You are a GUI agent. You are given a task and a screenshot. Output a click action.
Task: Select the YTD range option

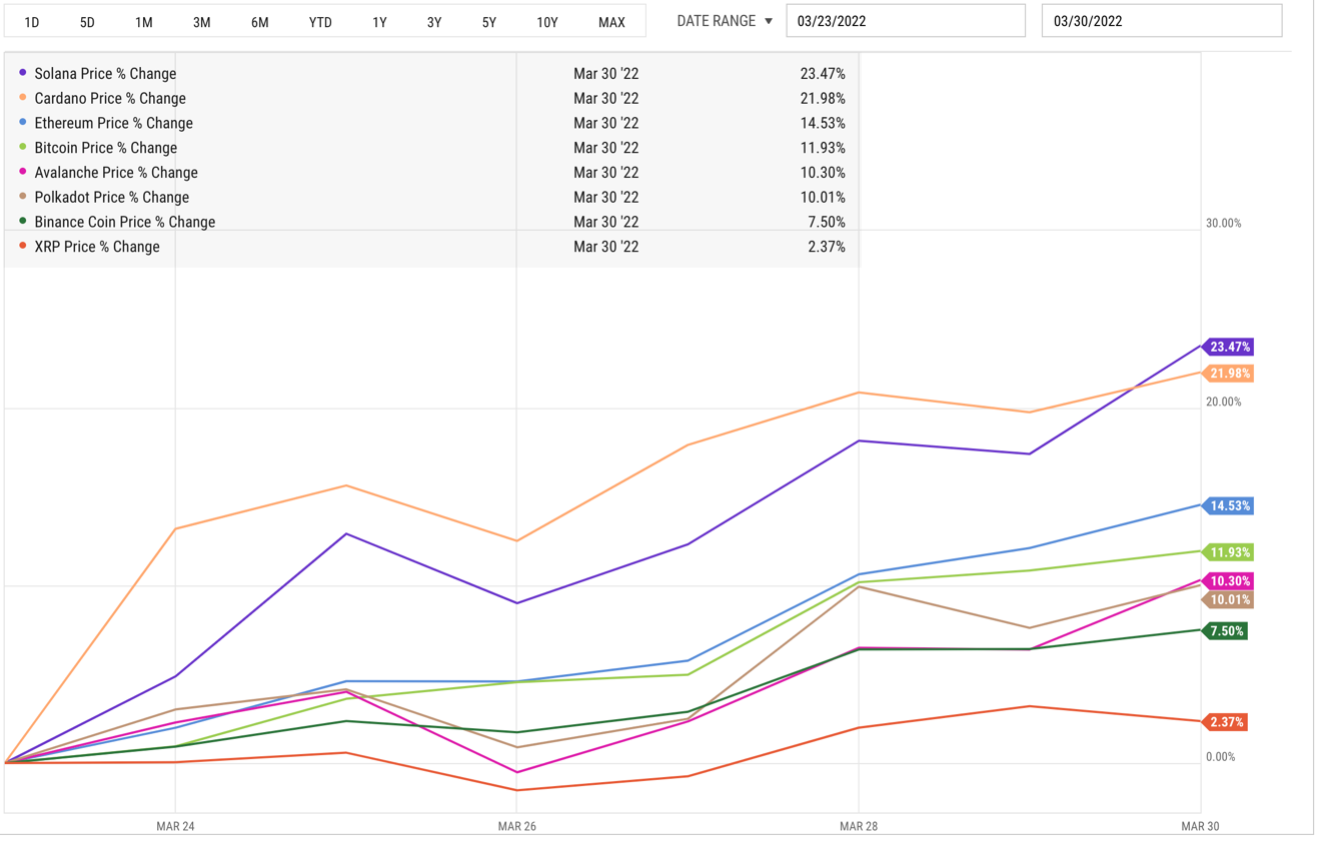[320, 22]
